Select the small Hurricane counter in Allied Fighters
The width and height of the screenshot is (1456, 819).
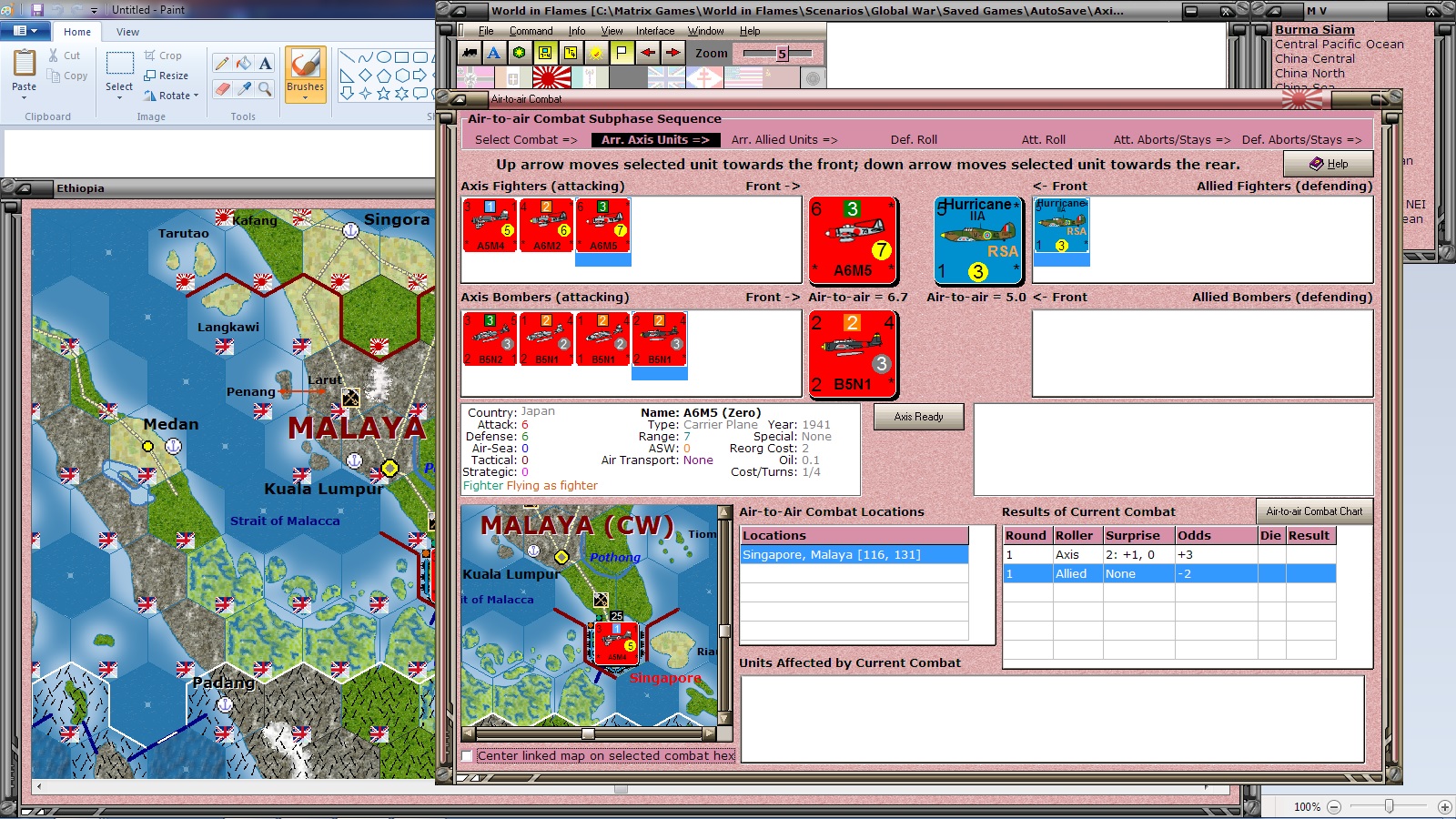coord(1062,226)
